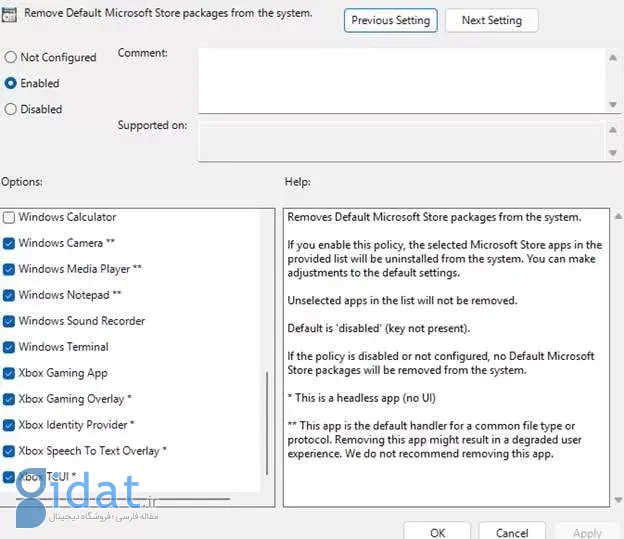Click the 'This is a headless app' note
This screenshot has height=539, width=624.
click(x=361, y=398)
